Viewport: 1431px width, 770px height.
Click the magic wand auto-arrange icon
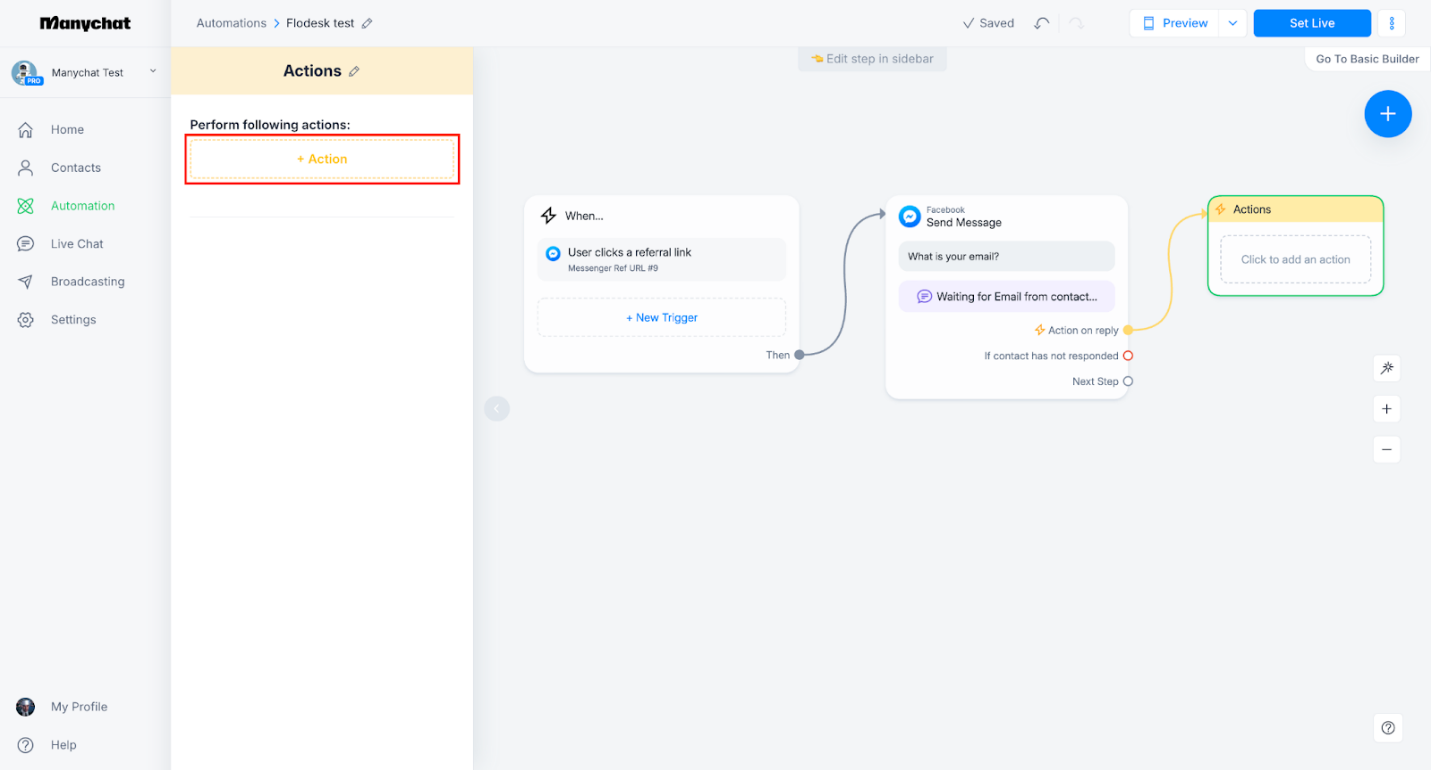pyautogui.click(x=1387, y=368)
